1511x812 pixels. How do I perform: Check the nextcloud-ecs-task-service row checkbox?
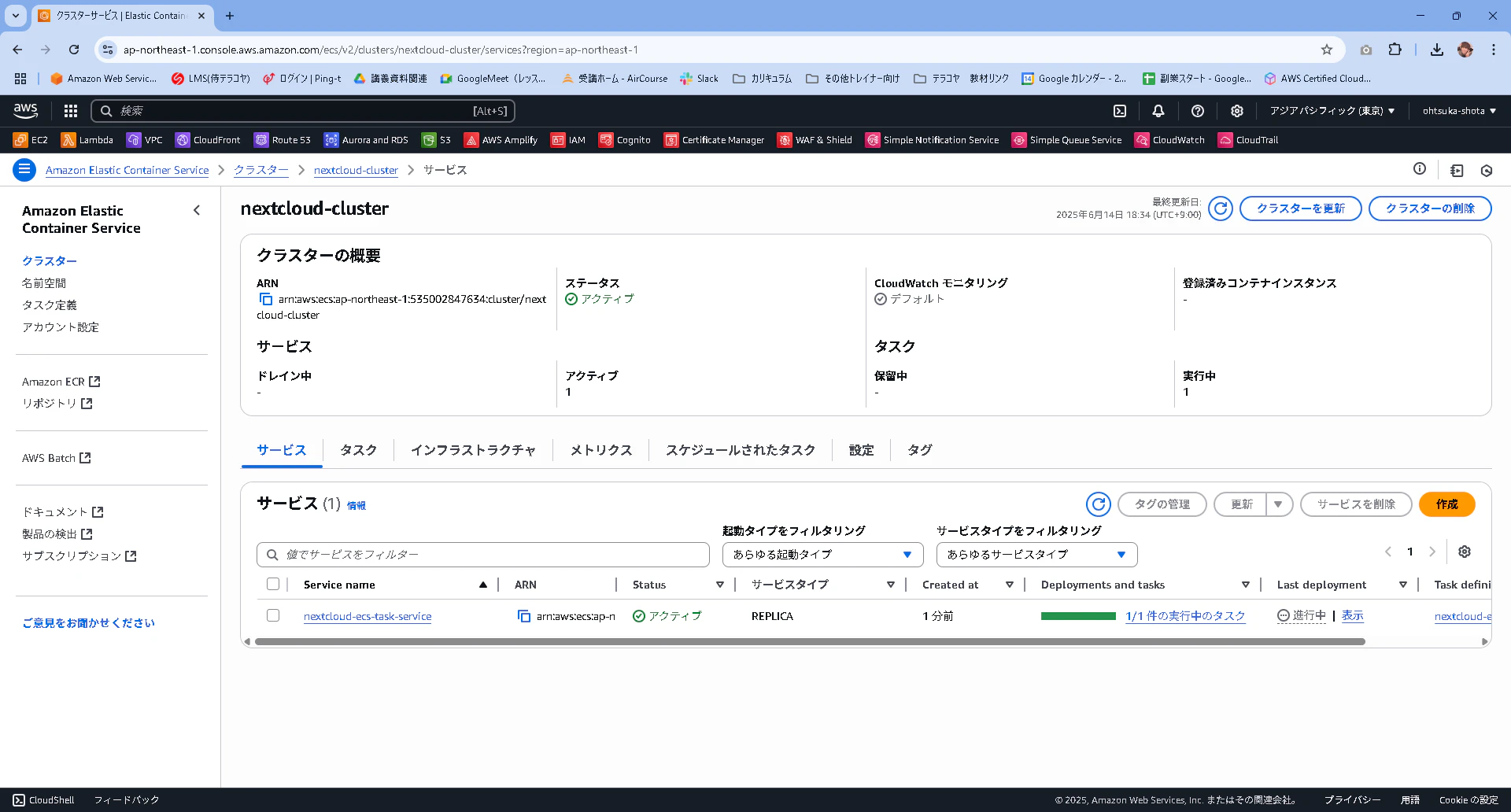click(273, 615)
